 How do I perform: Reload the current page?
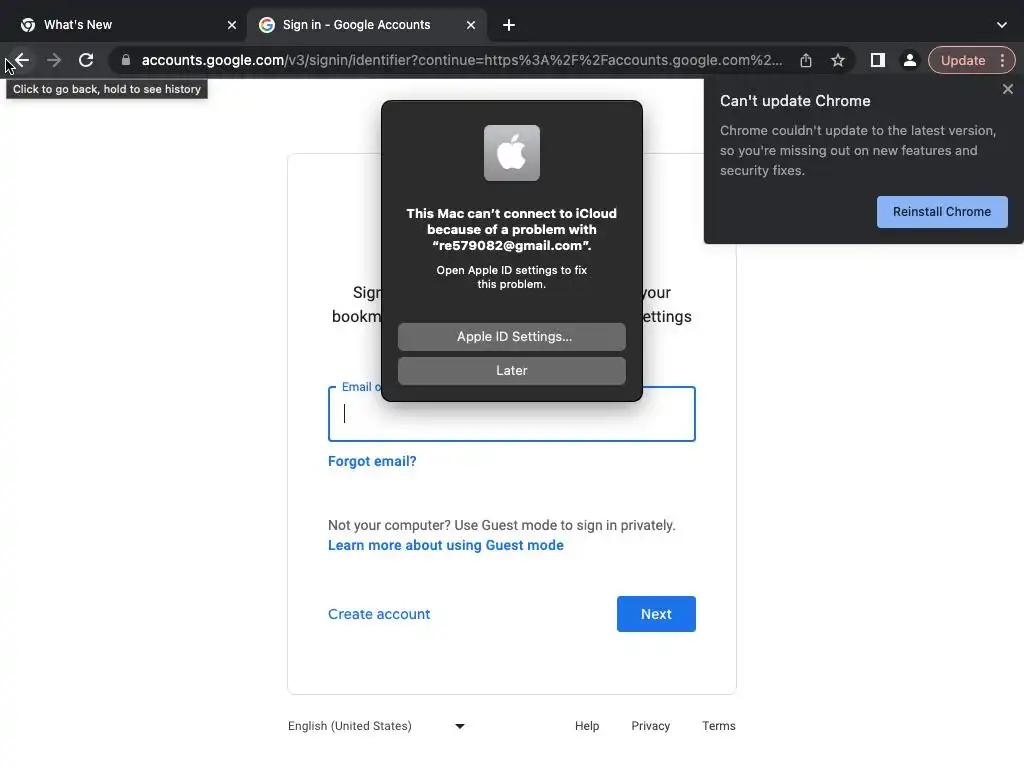click(x=86, y=61)
